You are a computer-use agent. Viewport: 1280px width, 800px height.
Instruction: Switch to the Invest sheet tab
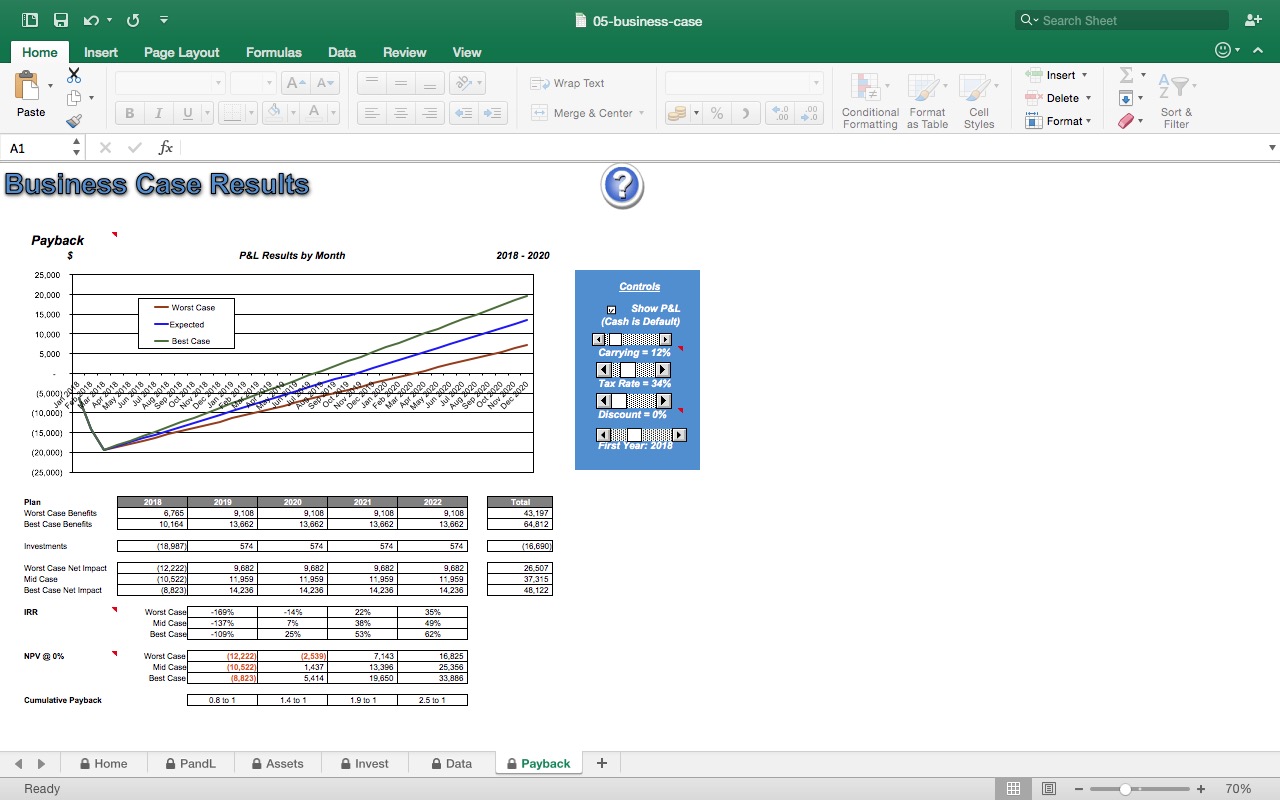click(x=364, y=763)
